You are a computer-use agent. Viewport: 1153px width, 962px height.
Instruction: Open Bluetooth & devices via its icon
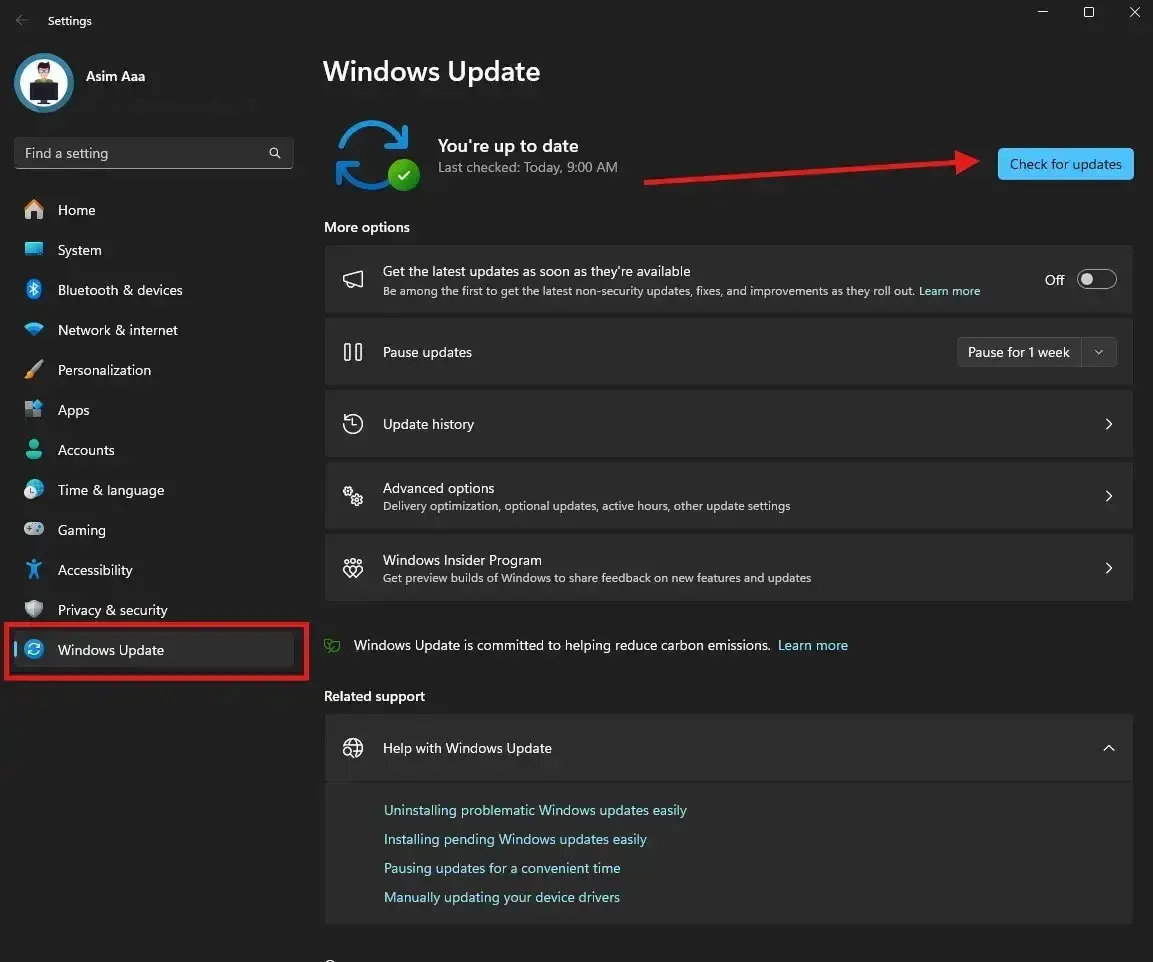34,290
